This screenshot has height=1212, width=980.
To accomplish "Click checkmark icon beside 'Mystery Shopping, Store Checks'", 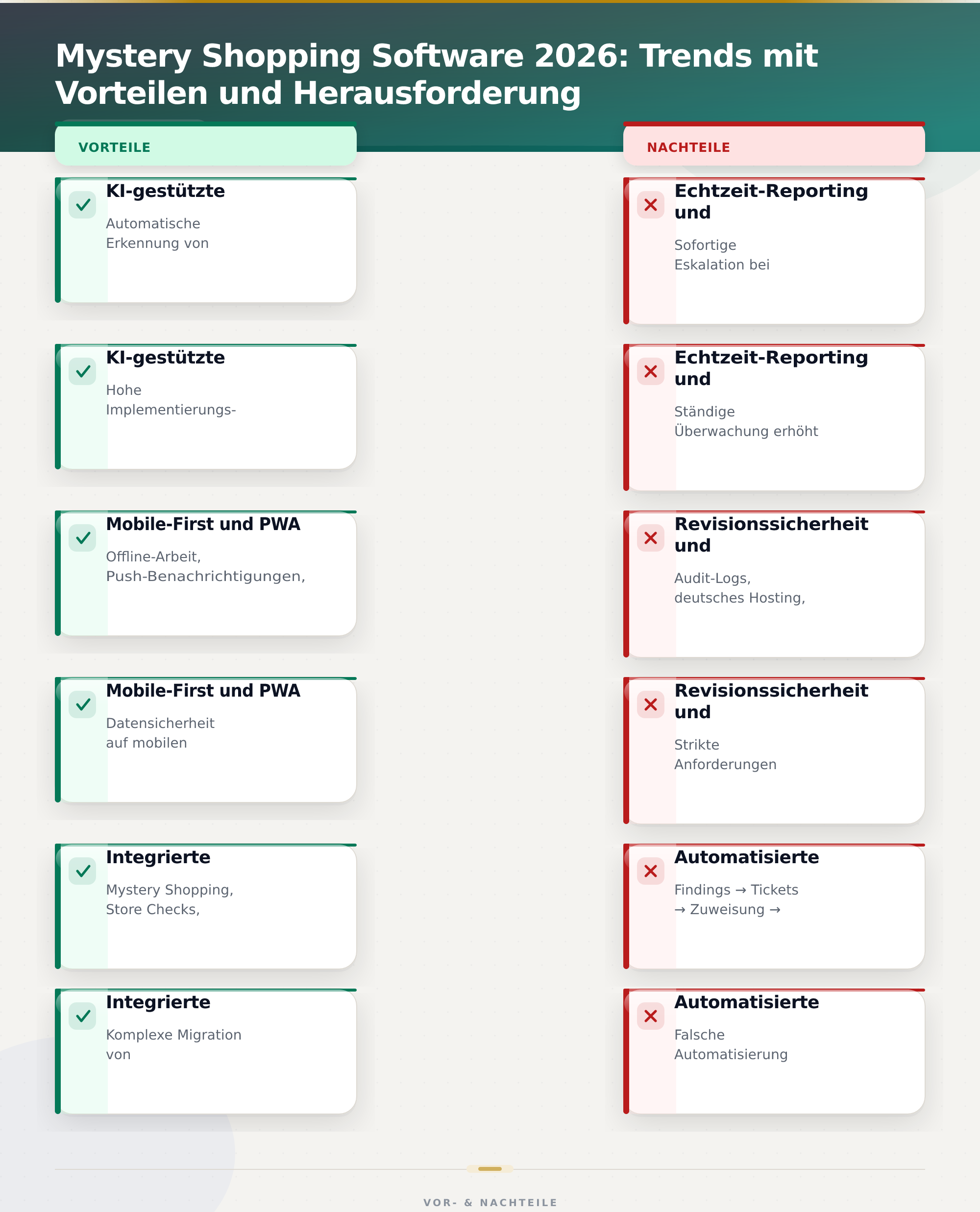I will (x=82, y=871).
